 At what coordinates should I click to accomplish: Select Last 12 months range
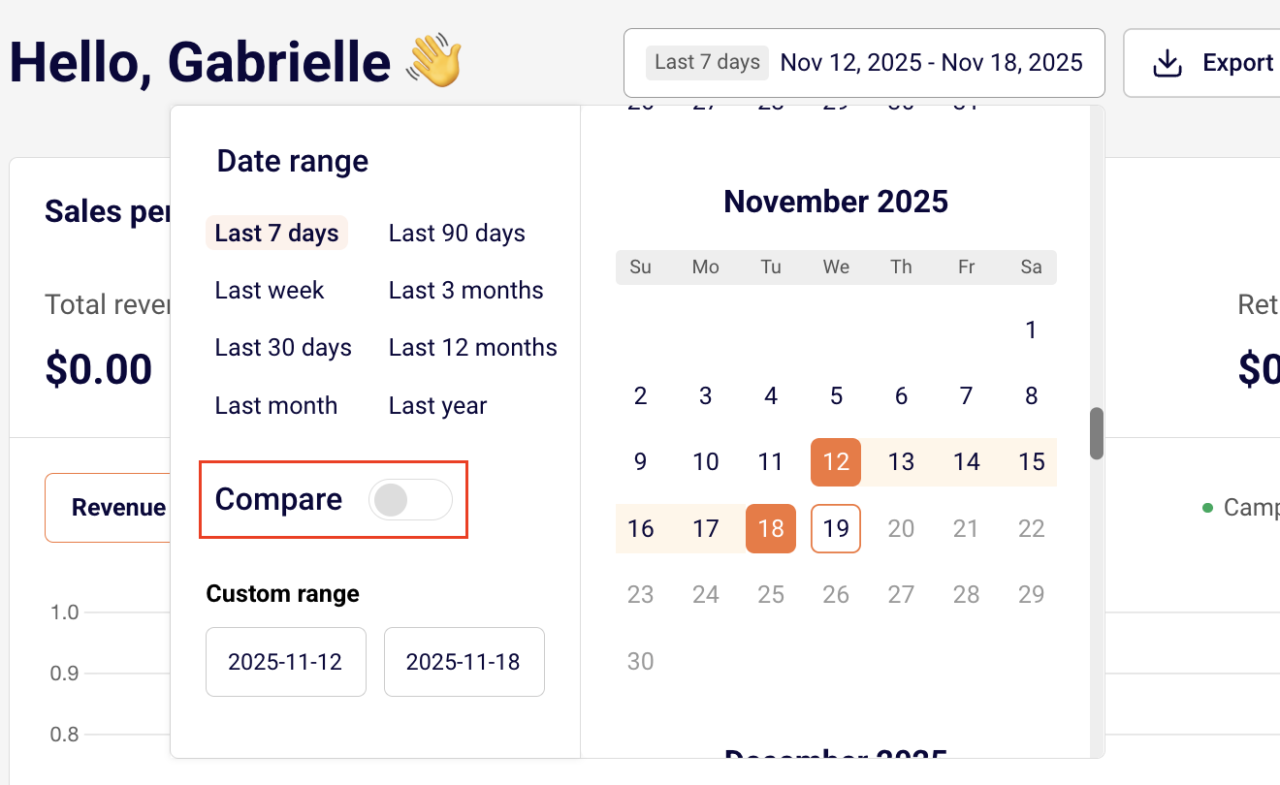(x=473, y=348)
